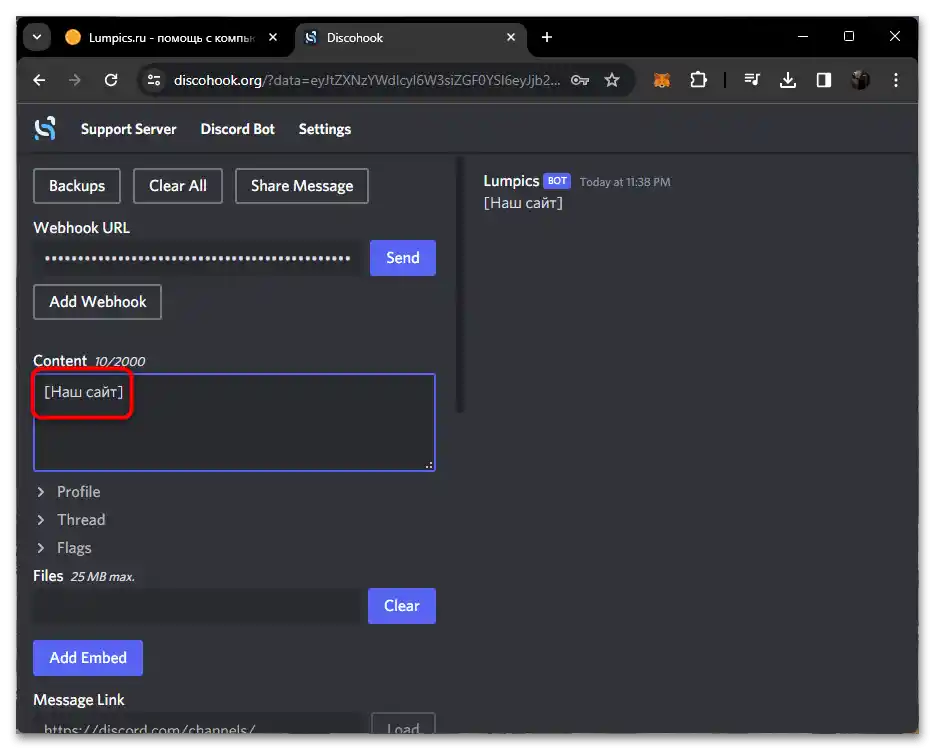The image size is (935, 750).
Task: Click the Today at 11:38 PM timestamp
Action: coord(625,182)
